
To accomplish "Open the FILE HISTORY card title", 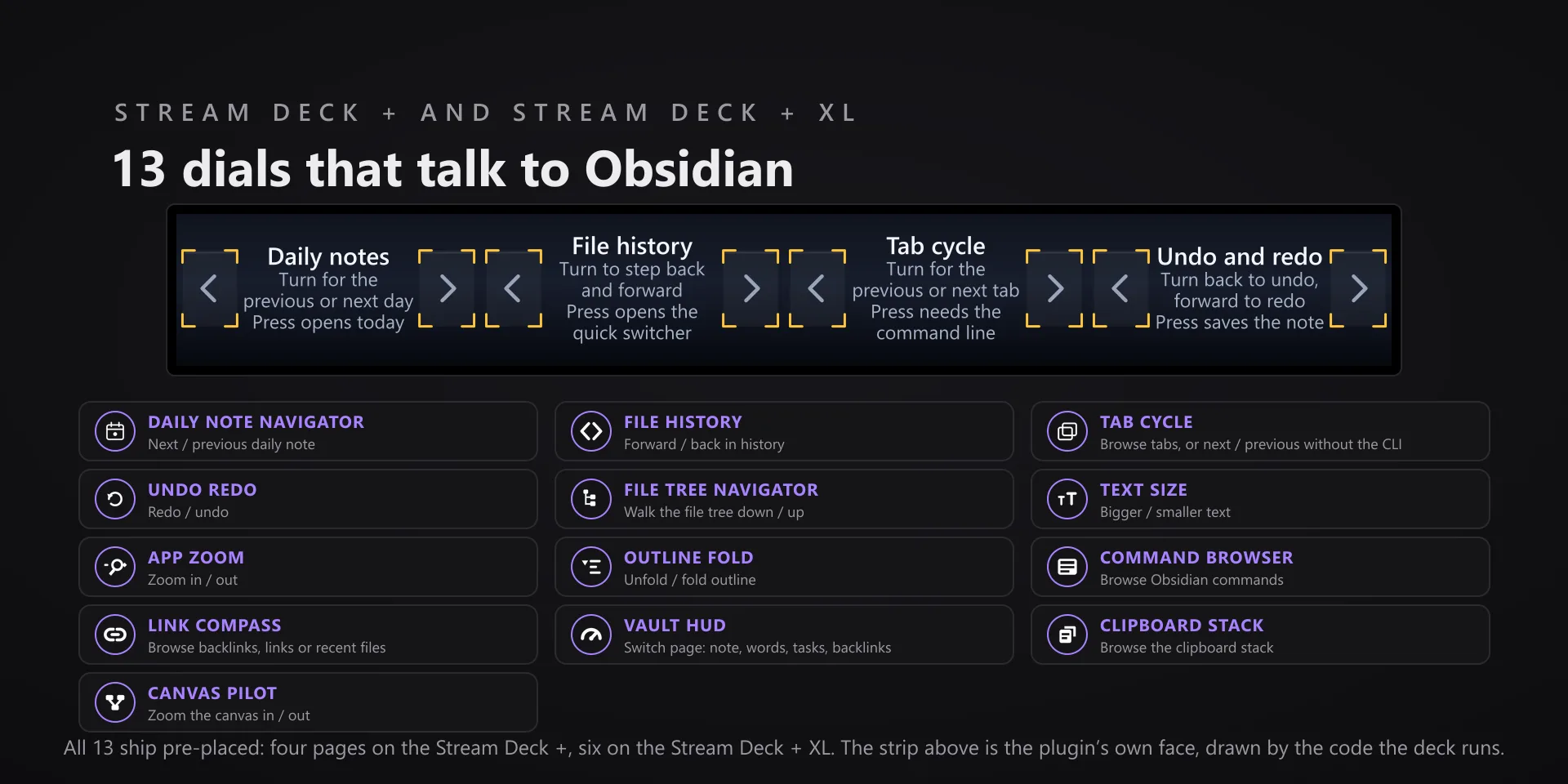I will (x=683, y=422).
